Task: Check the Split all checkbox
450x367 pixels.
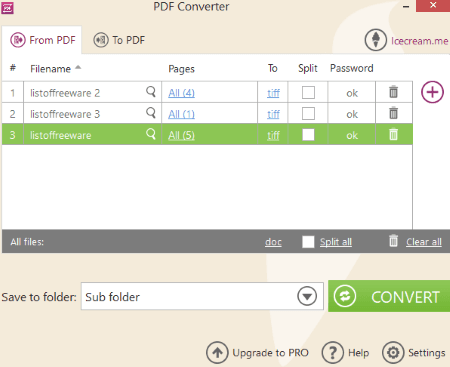Action: coord(308,242)
